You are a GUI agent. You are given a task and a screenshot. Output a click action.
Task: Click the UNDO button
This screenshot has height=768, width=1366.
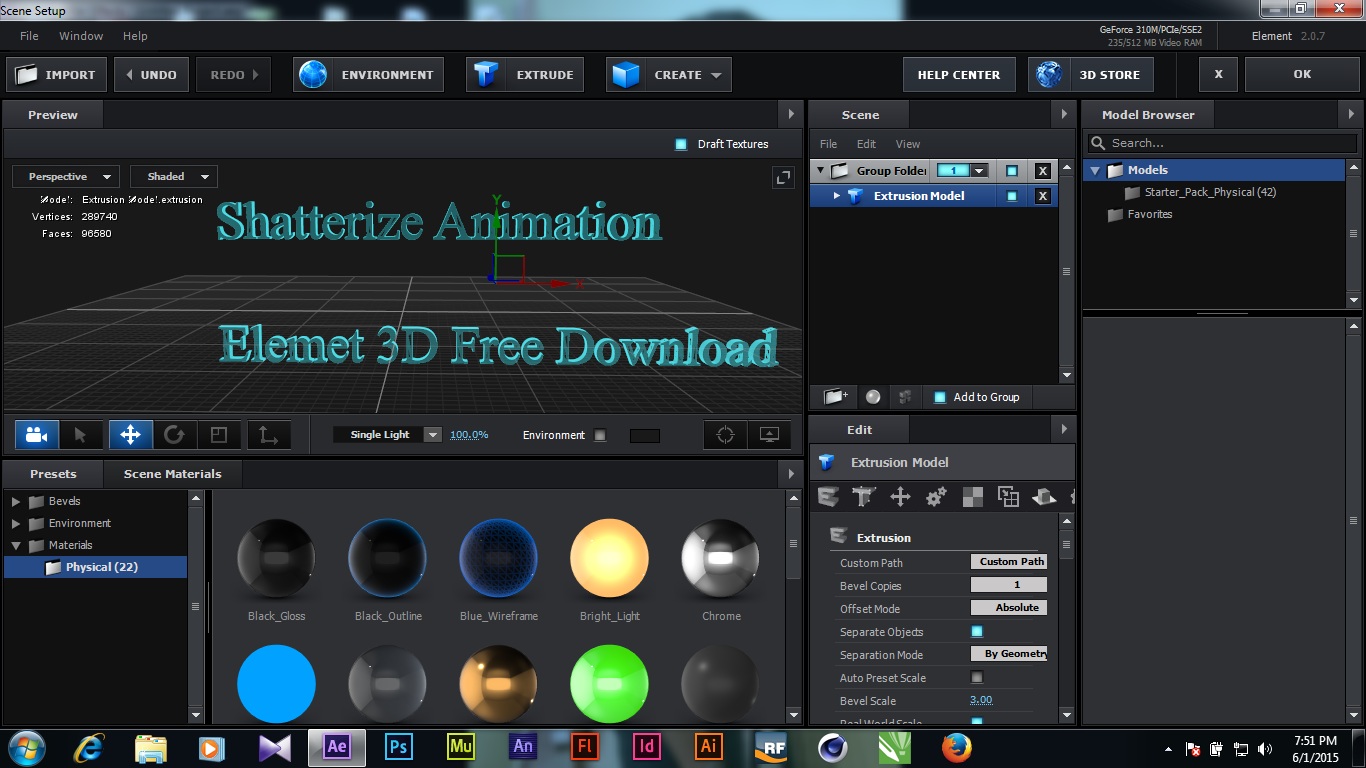point(152,75)
